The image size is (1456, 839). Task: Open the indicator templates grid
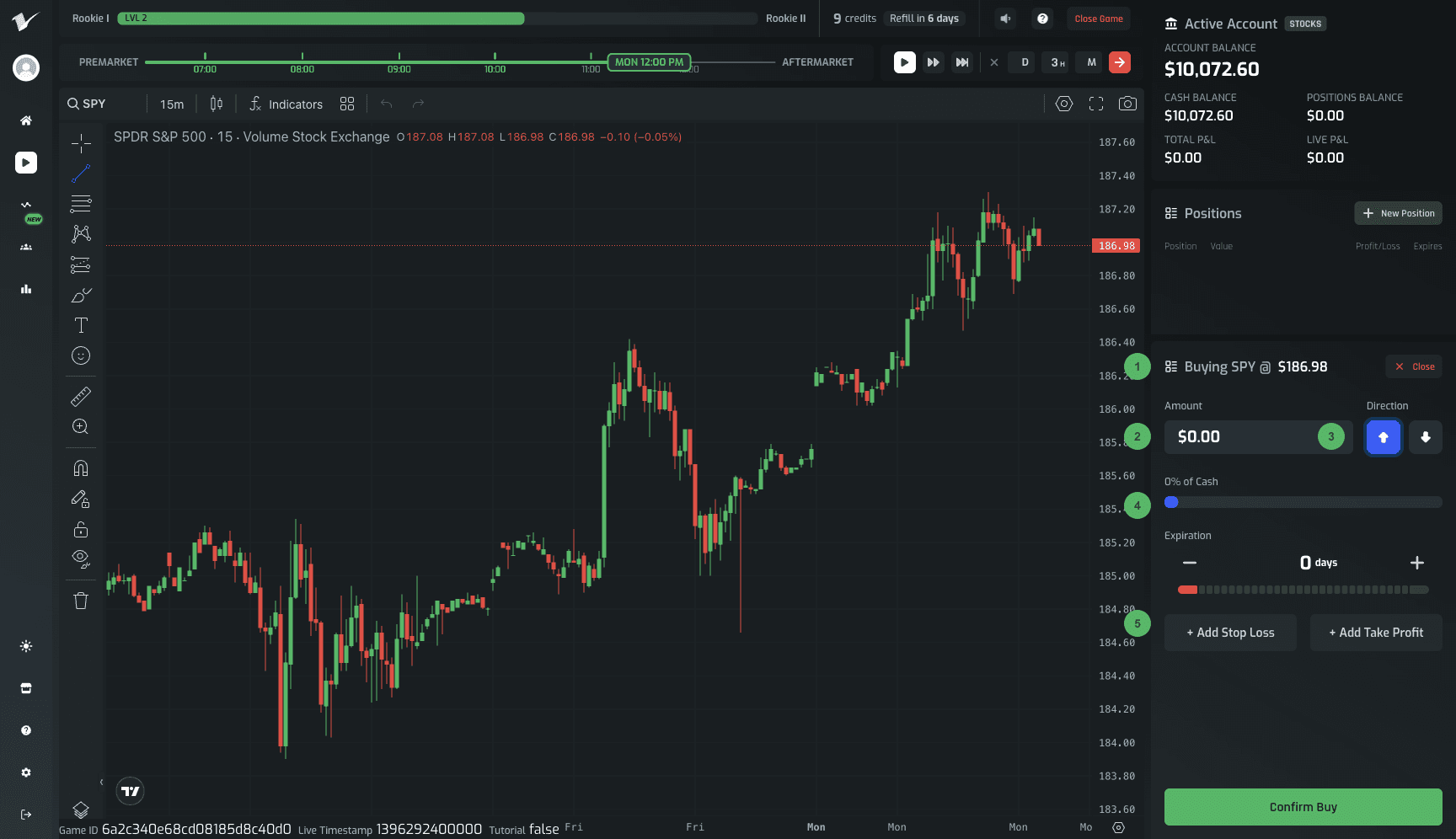click(347, 104)
